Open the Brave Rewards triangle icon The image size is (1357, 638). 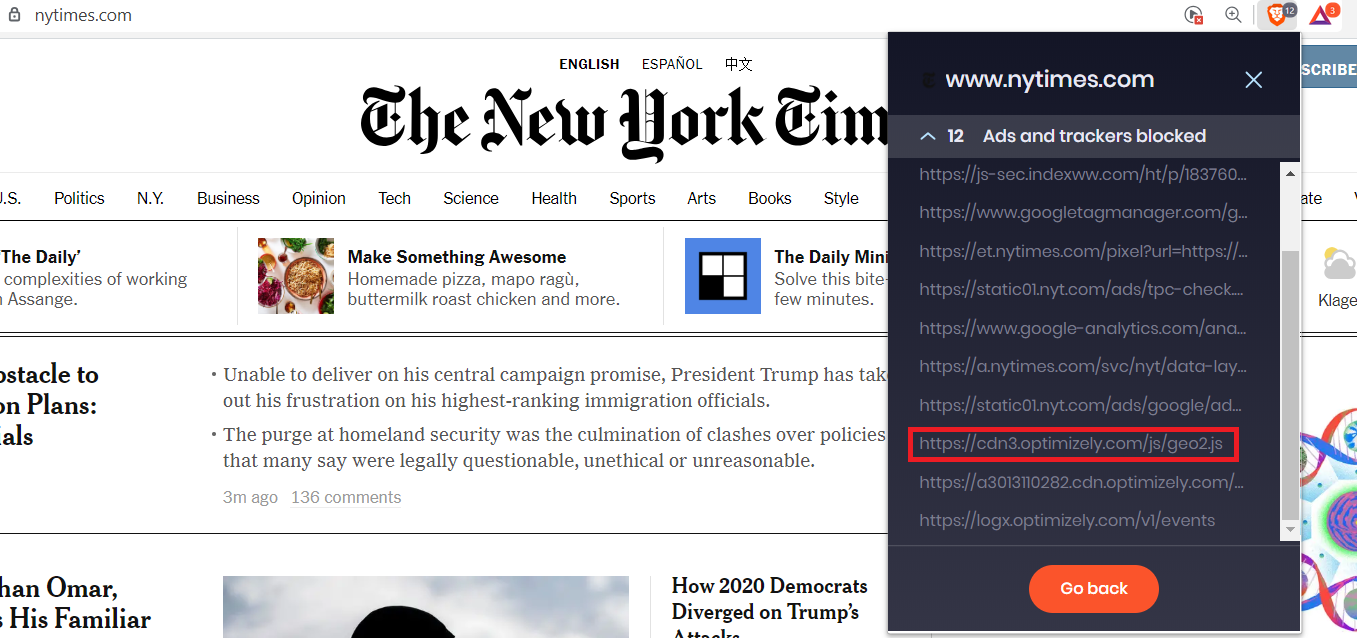(1321, 15)
